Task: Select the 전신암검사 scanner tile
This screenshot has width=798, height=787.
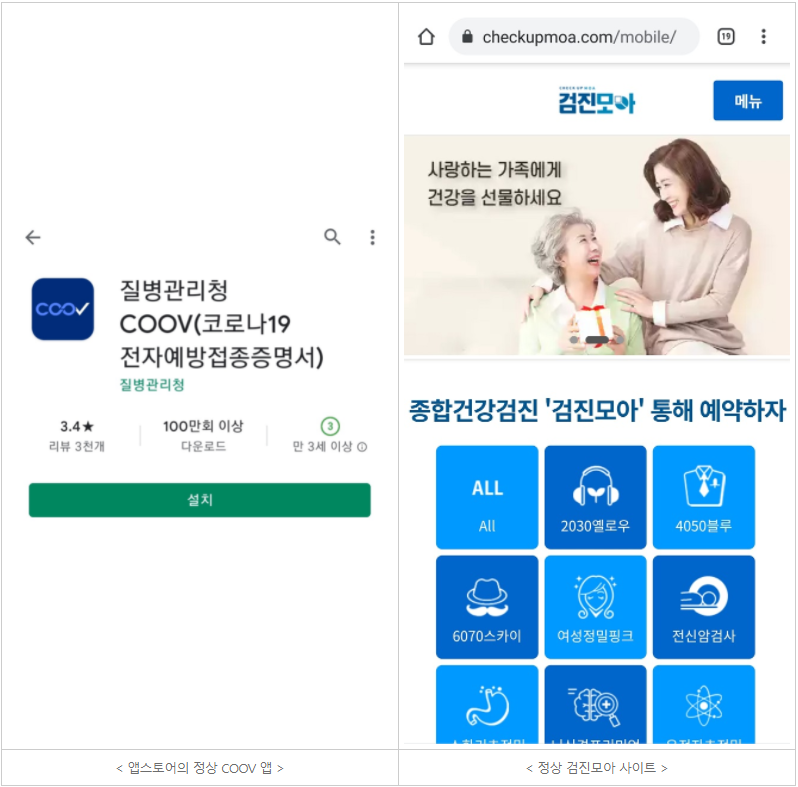Action: [x=704, y=607]
